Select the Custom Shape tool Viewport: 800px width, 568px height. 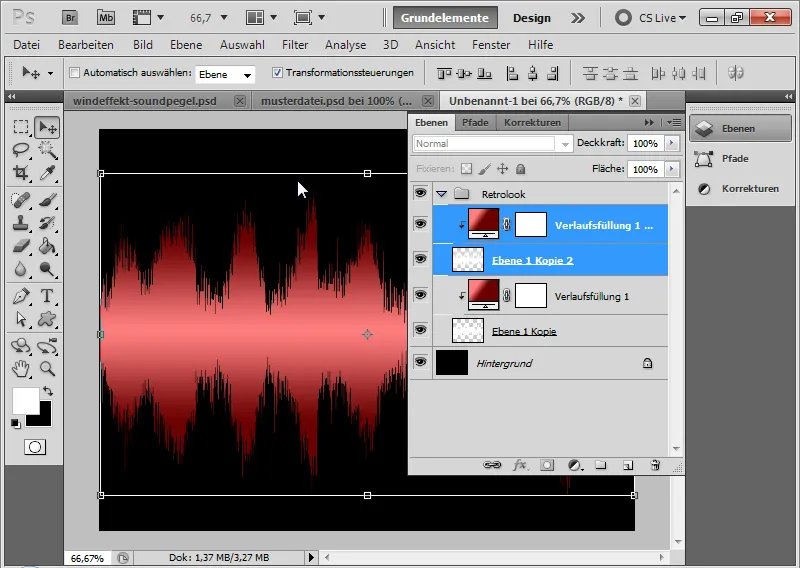tap(47, 319)
